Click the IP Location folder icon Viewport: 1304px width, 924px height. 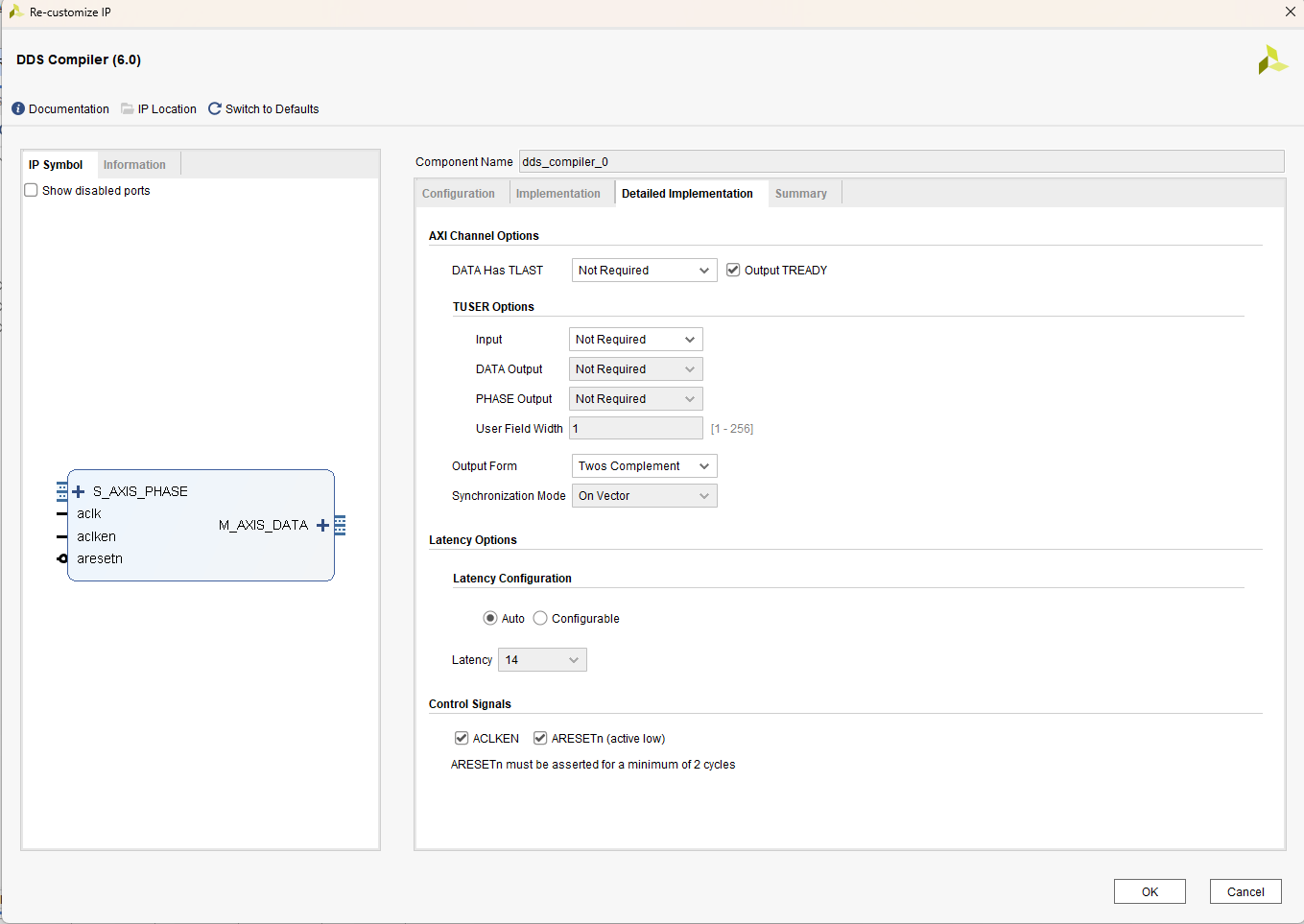click(128, 109)
